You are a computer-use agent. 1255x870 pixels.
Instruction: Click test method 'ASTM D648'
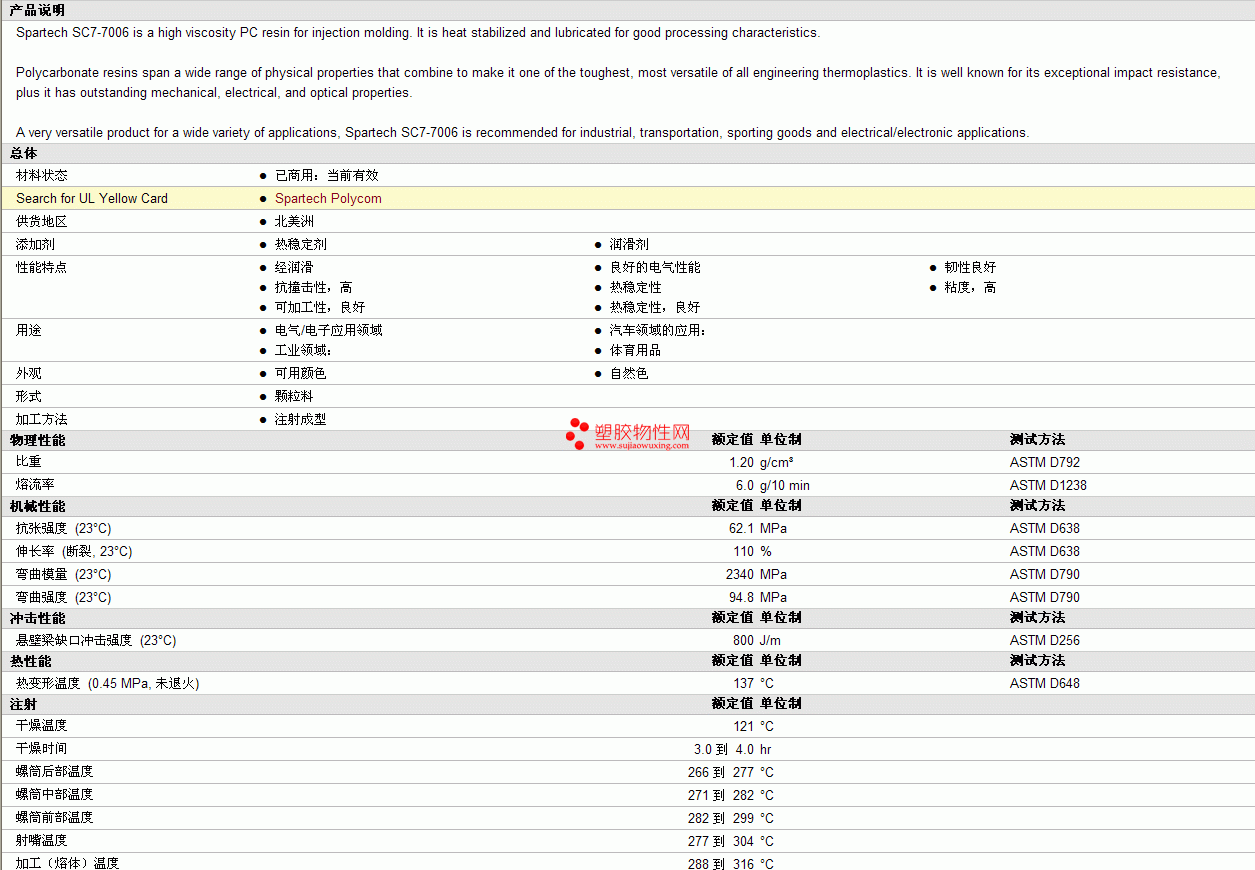[x=1045, y=683]
